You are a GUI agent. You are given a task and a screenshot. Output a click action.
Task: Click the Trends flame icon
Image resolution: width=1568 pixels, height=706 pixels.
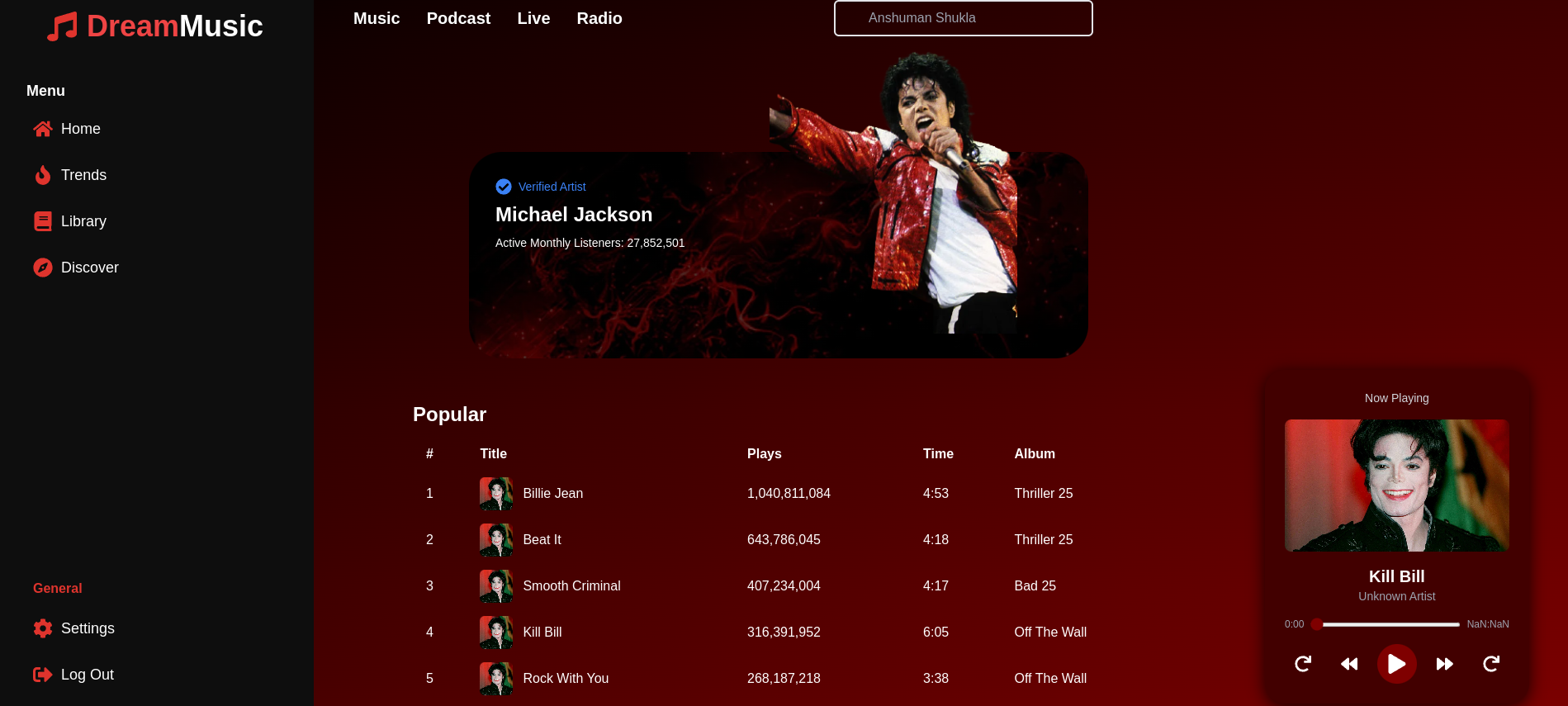(43, 175)
